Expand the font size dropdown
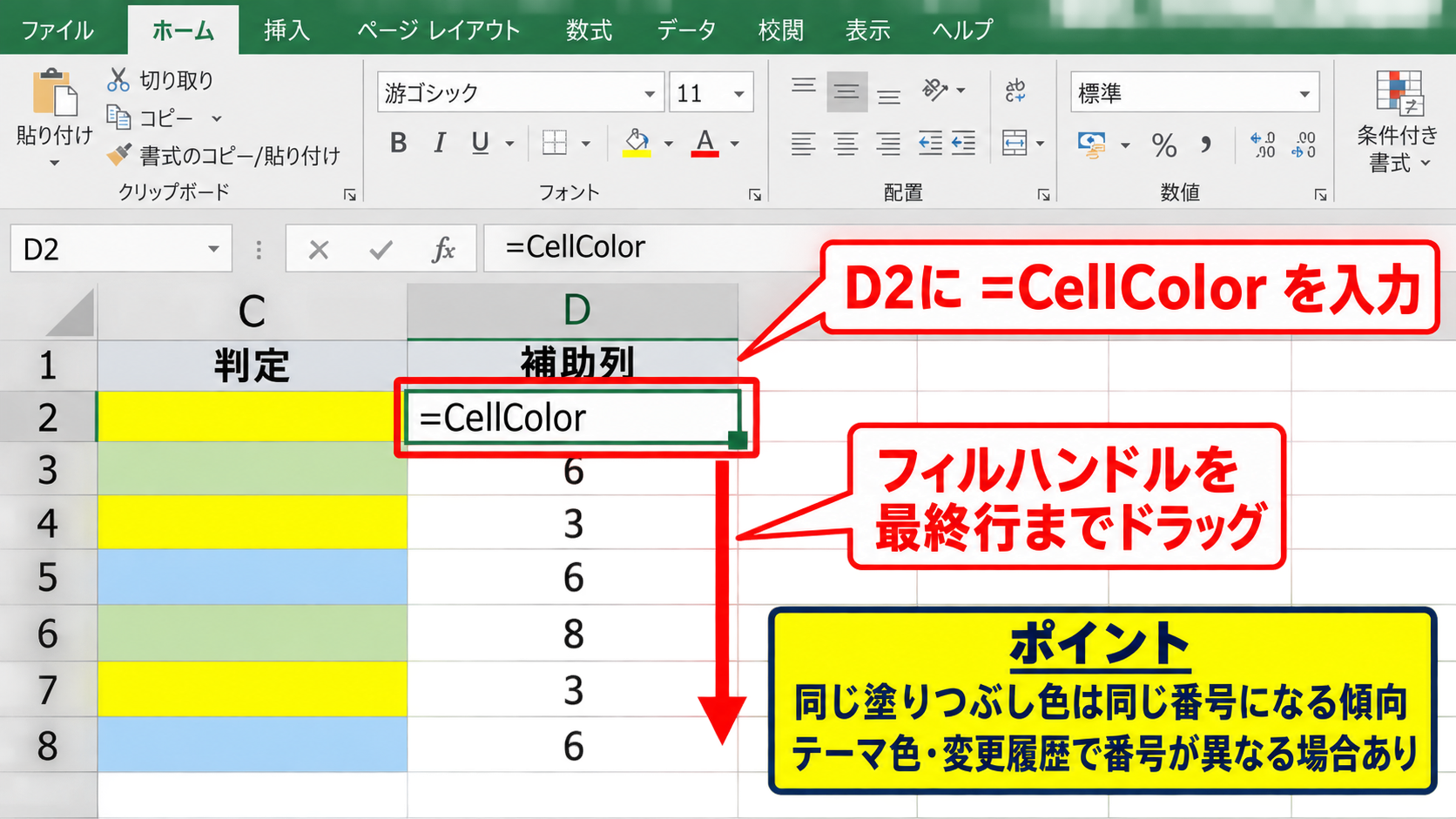The image size is (1456, 819). coord(738,93)
